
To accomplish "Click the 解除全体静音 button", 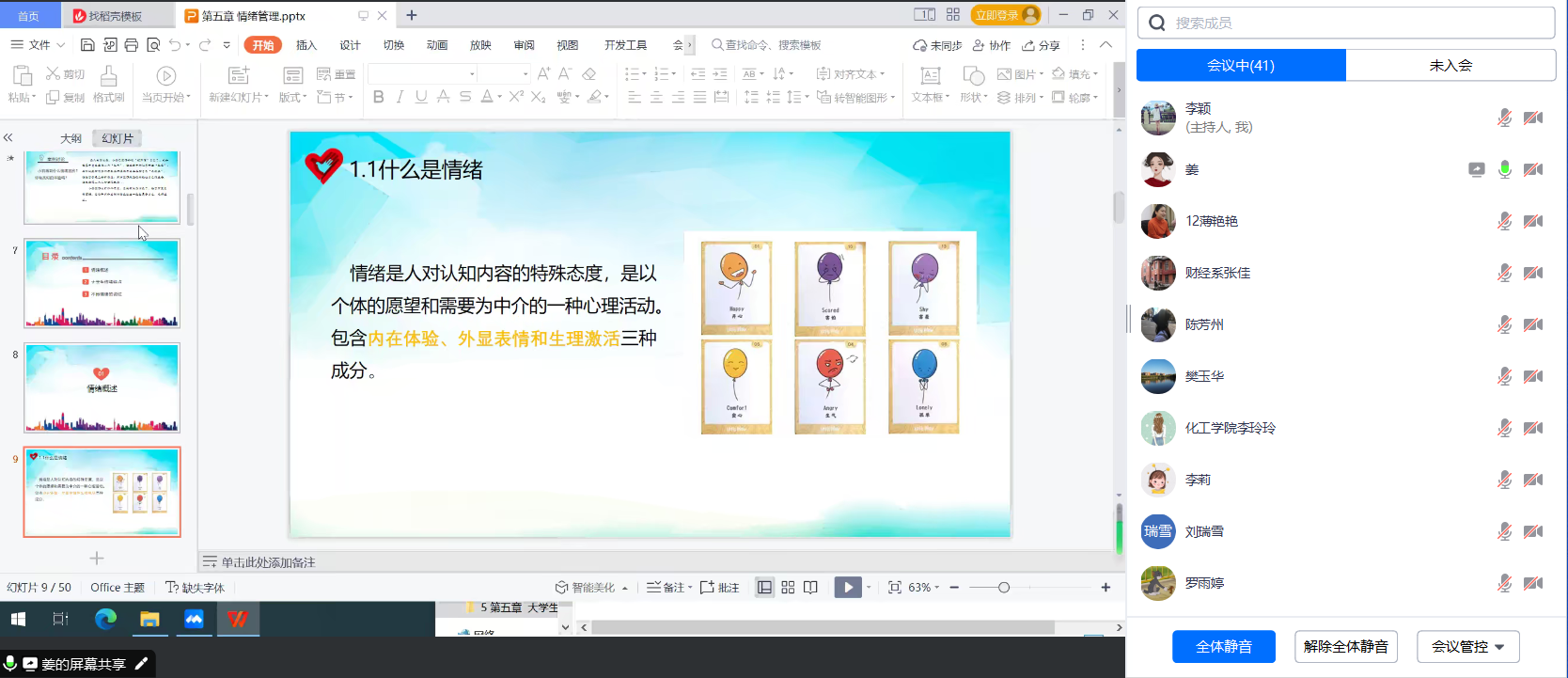I will point(1345,647).
